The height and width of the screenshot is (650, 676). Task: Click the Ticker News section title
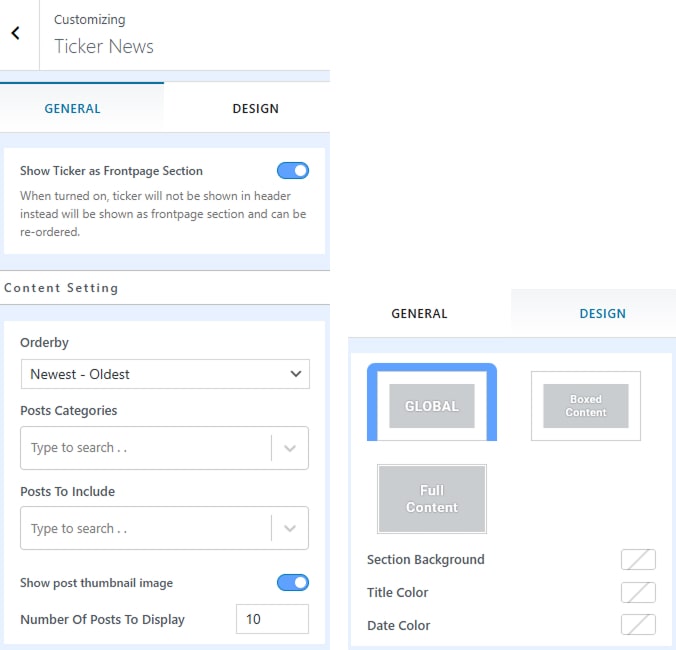click(104, 46)
